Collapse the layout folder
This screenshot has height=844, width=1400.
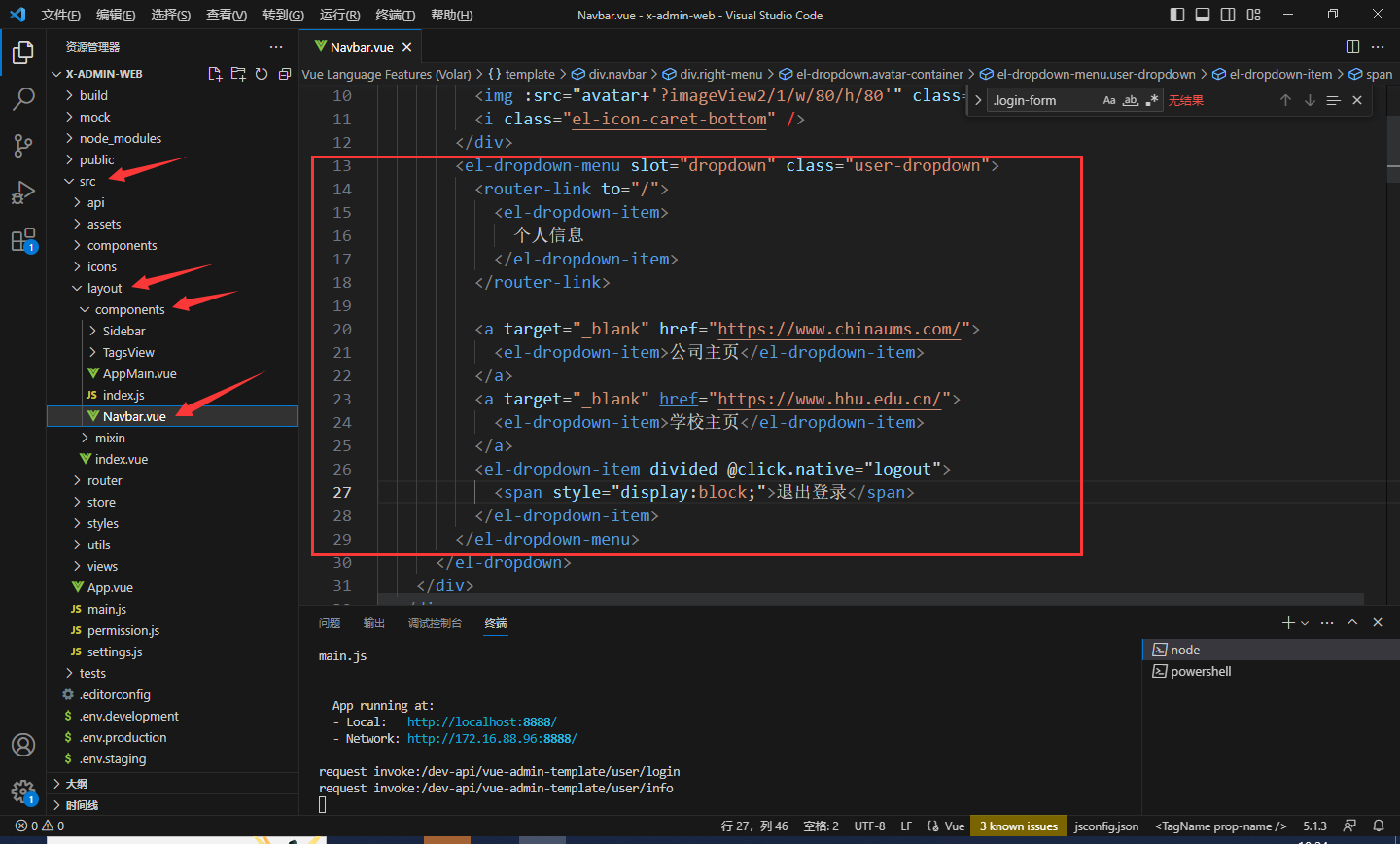[104, 288]
